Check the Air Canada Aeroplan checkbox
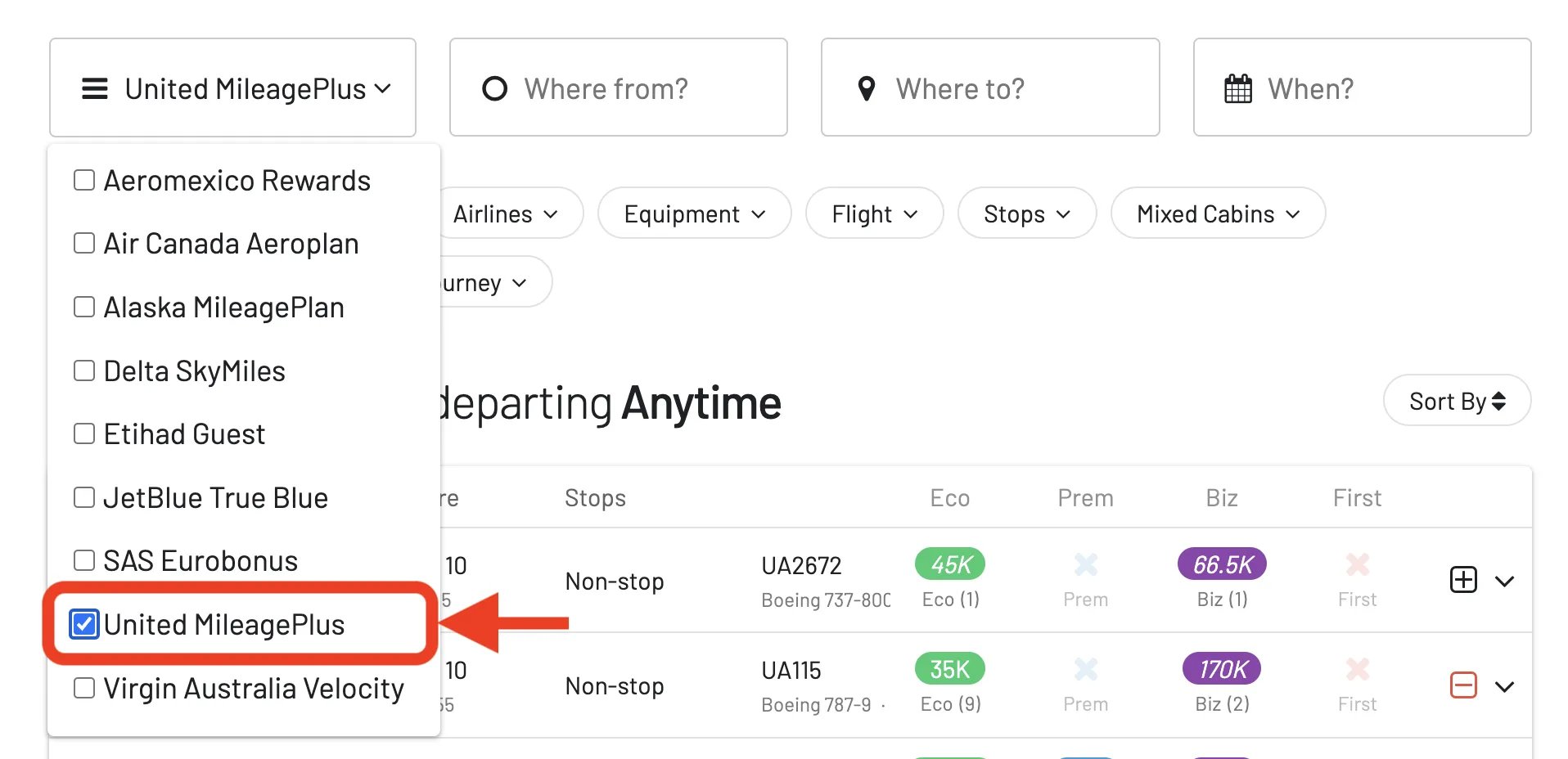The height and width of the screenshot is (759, 1568). (84, 243)
